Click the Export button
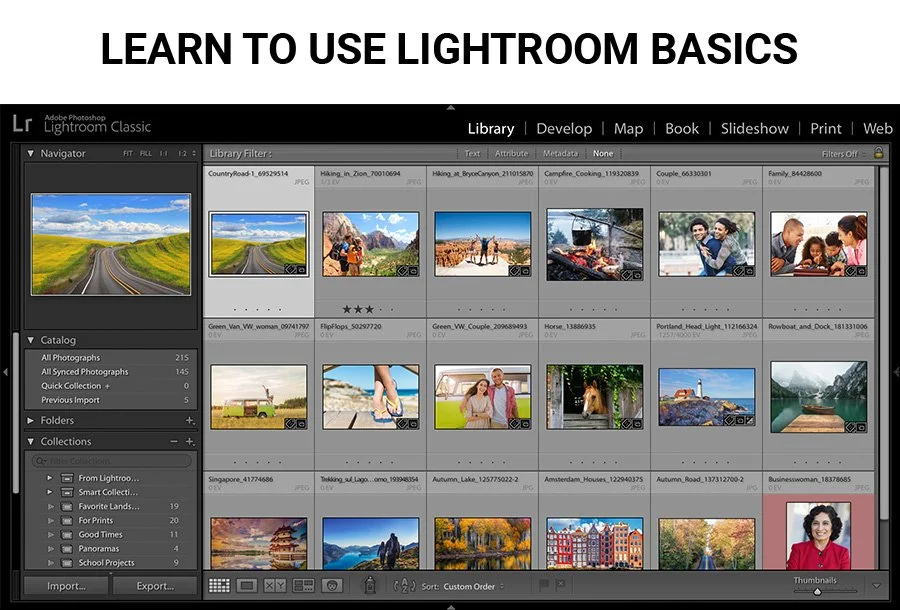The image size is (900, 610). [x=154, y=586]
